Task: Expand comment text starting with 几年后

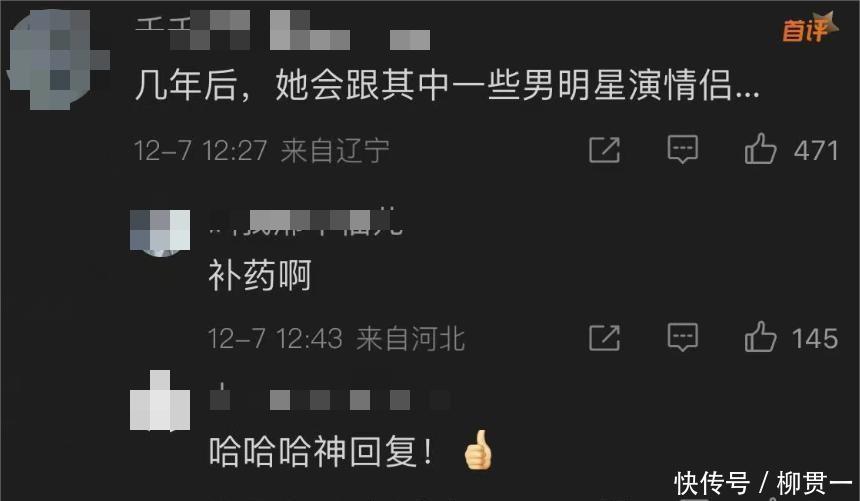Action: click(446, 85)
